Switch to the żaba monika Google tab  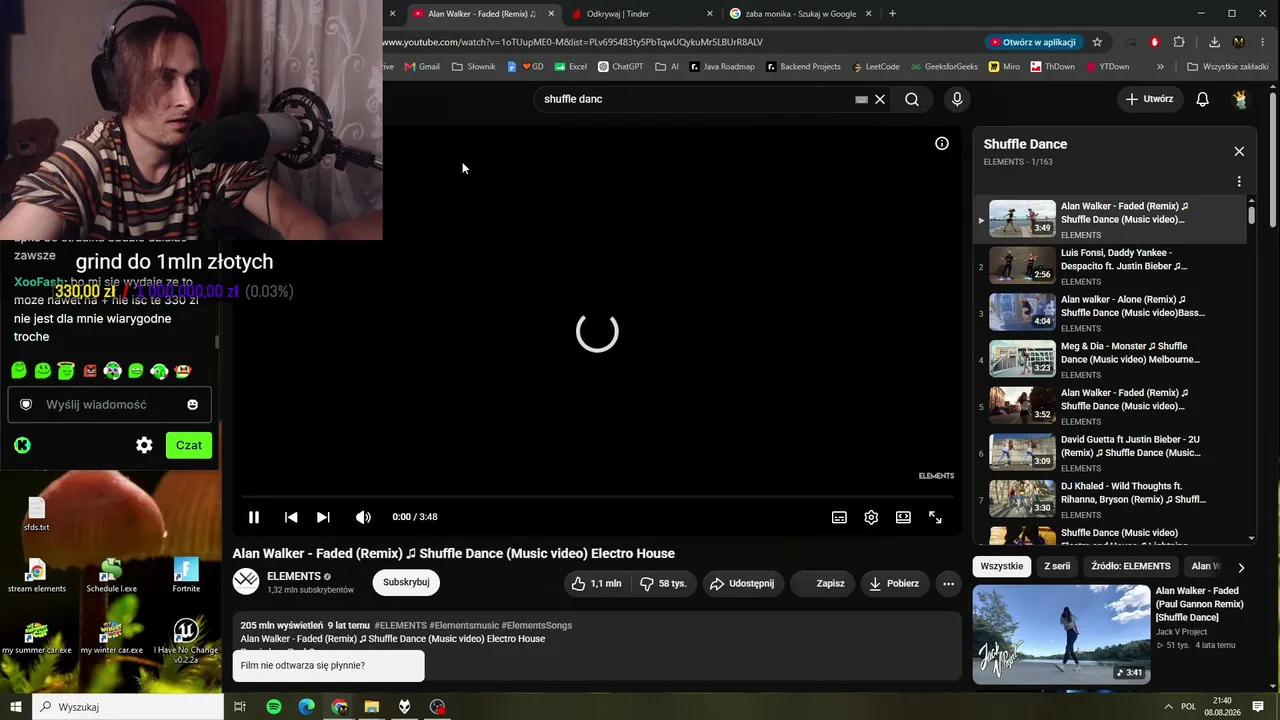pyautogui.click(x=800, y=14)
